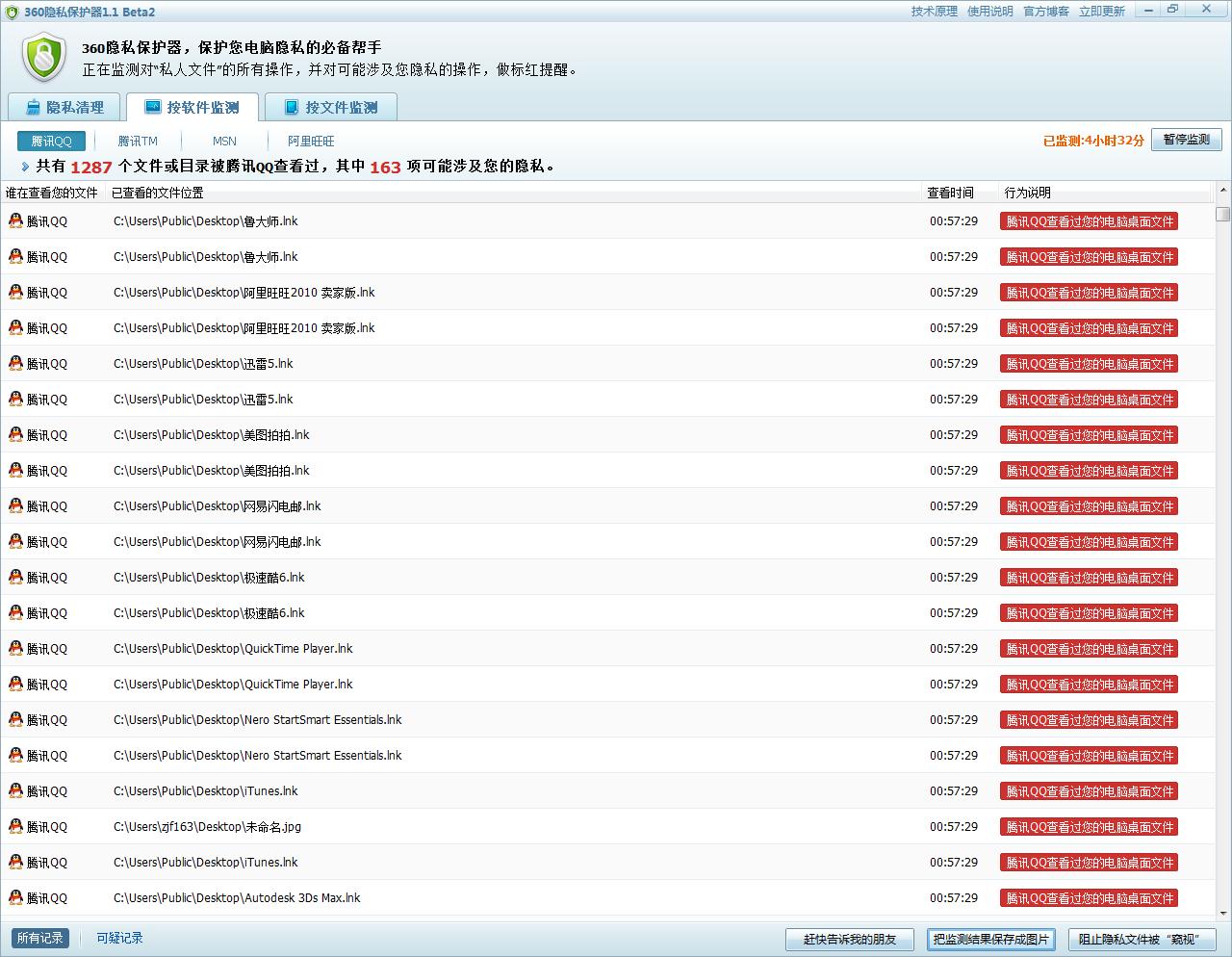Screen dimensions: 1232x957
Task: Click QQ penguin icon beside Autodesk 3Ds Max row
Action: tap(15, 897)
